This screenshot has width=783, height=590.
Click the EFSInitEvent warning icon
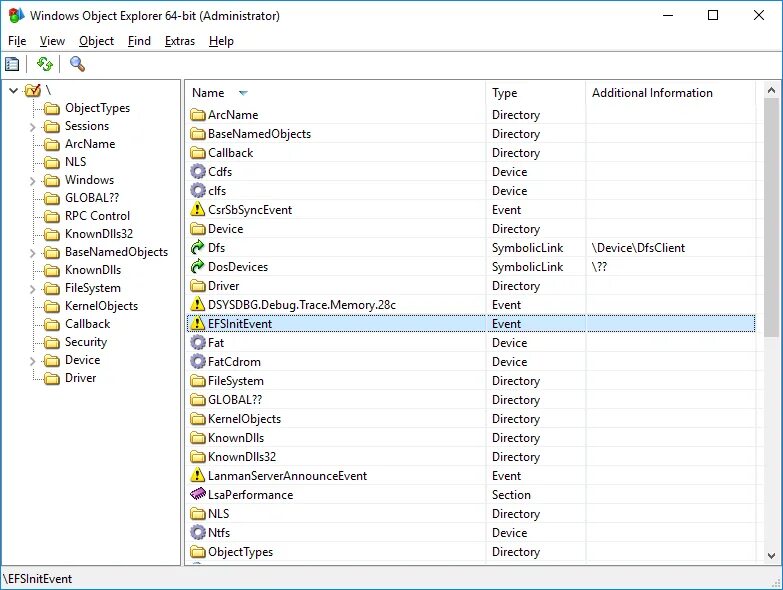coord(198,323)
